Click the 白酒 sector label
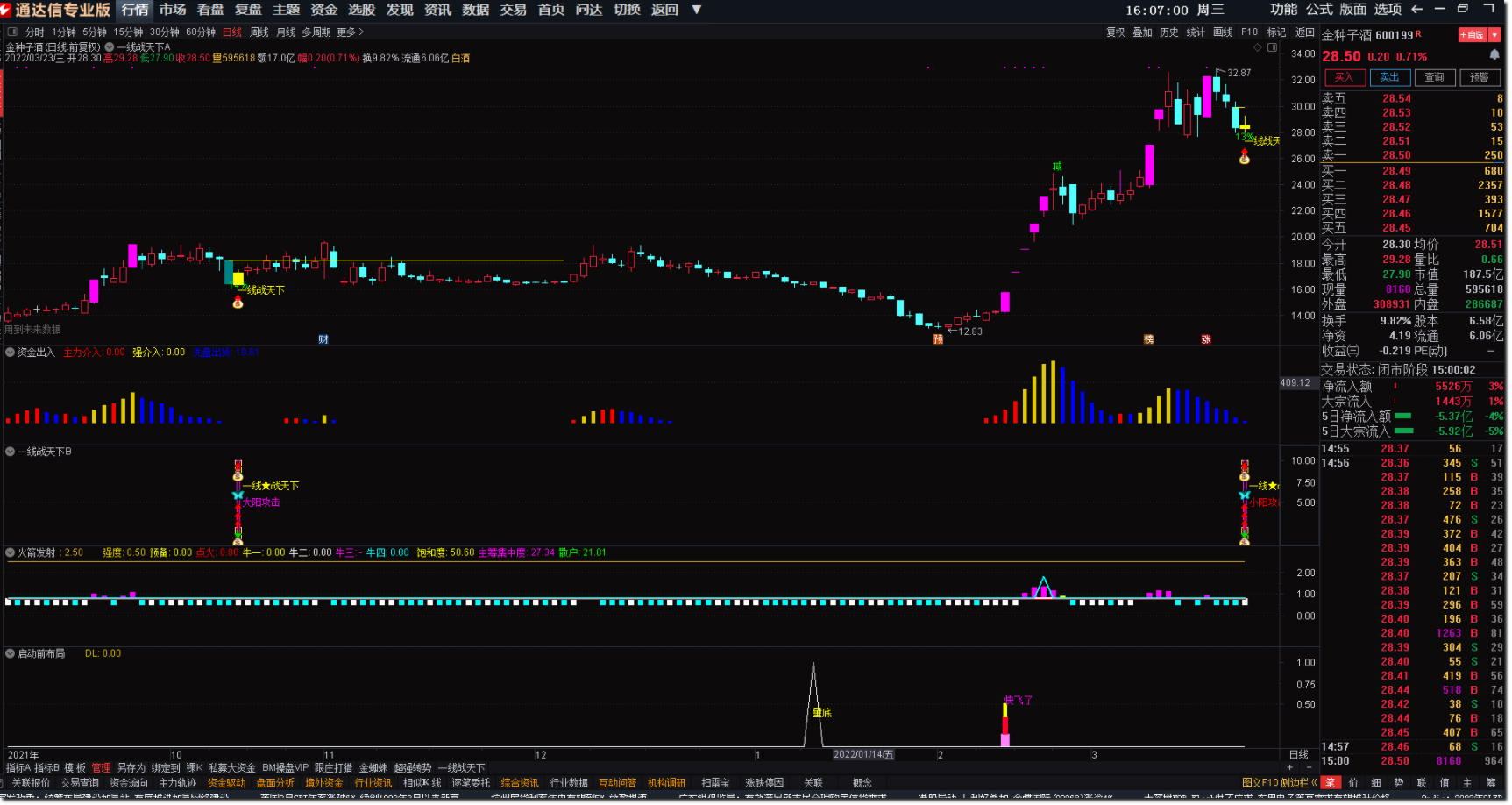 coord(460,58)
